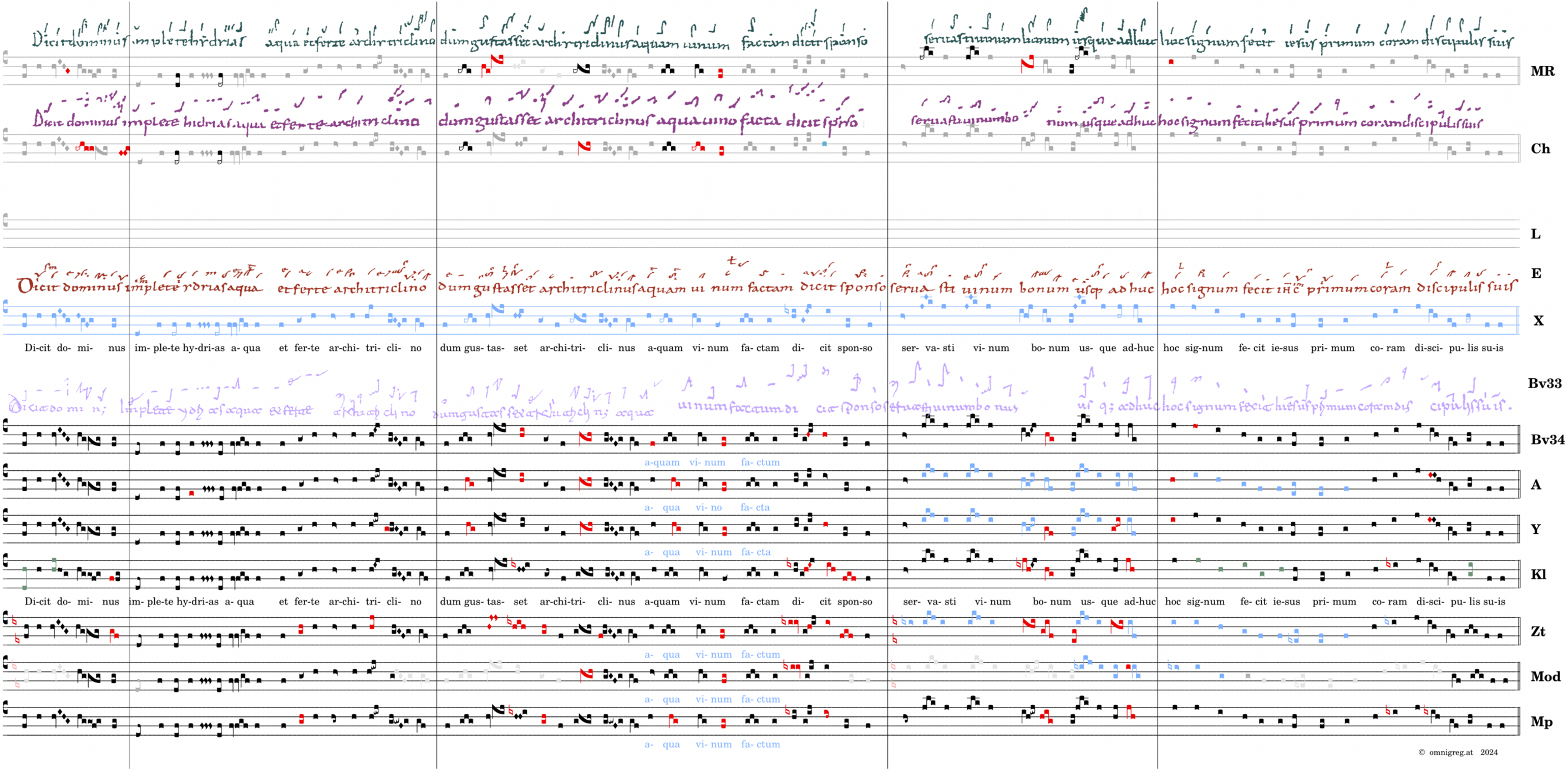Click the C clef on the Bv34 staff

tap(6, 426)
